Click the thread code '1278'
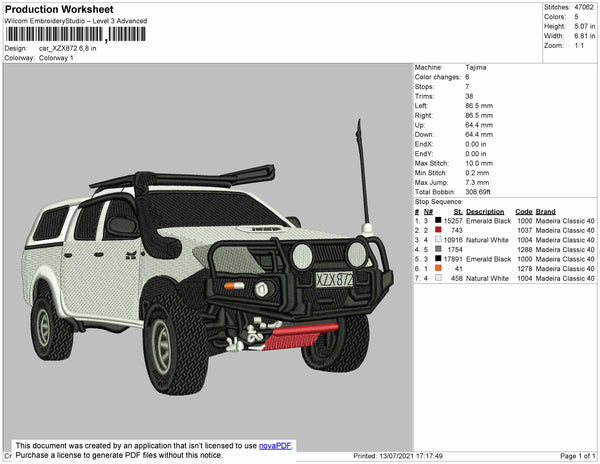The height and width of the screenshot is (464, 600). click(524, 269)
